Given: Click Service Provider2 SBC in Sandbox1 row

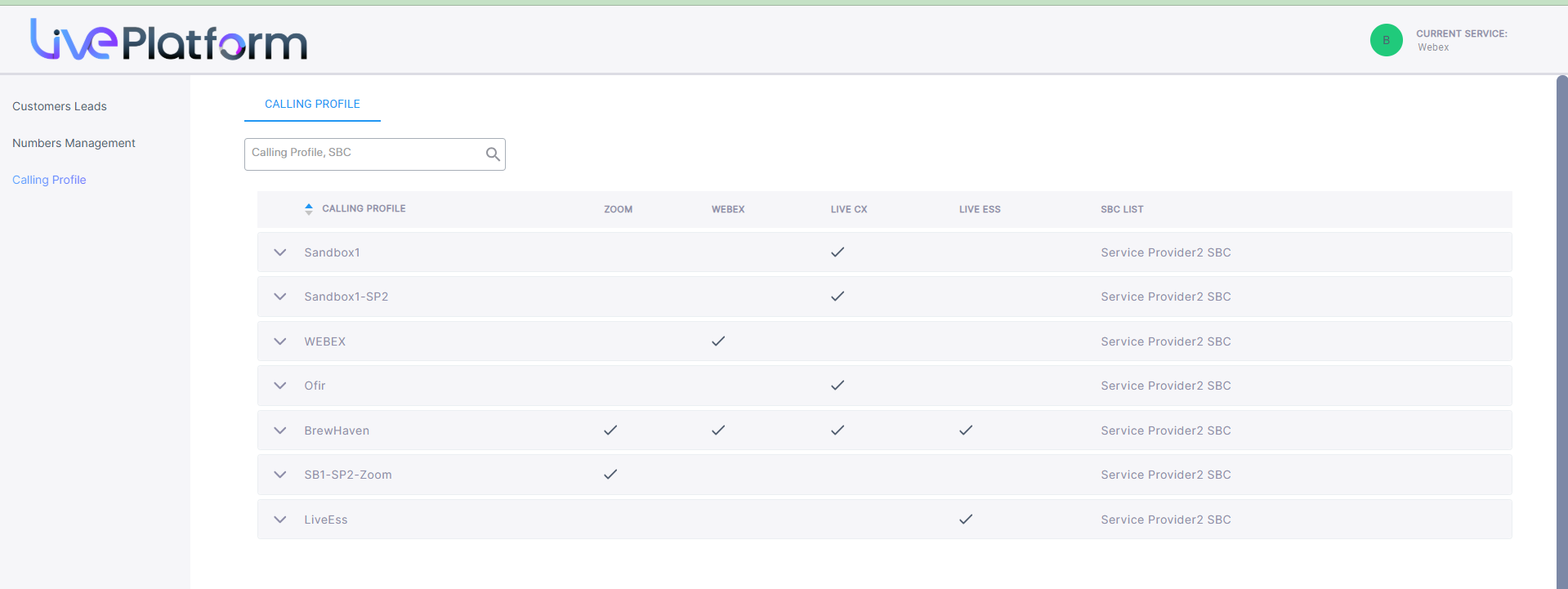Looking at the screenshot, I should (1166, 252).
